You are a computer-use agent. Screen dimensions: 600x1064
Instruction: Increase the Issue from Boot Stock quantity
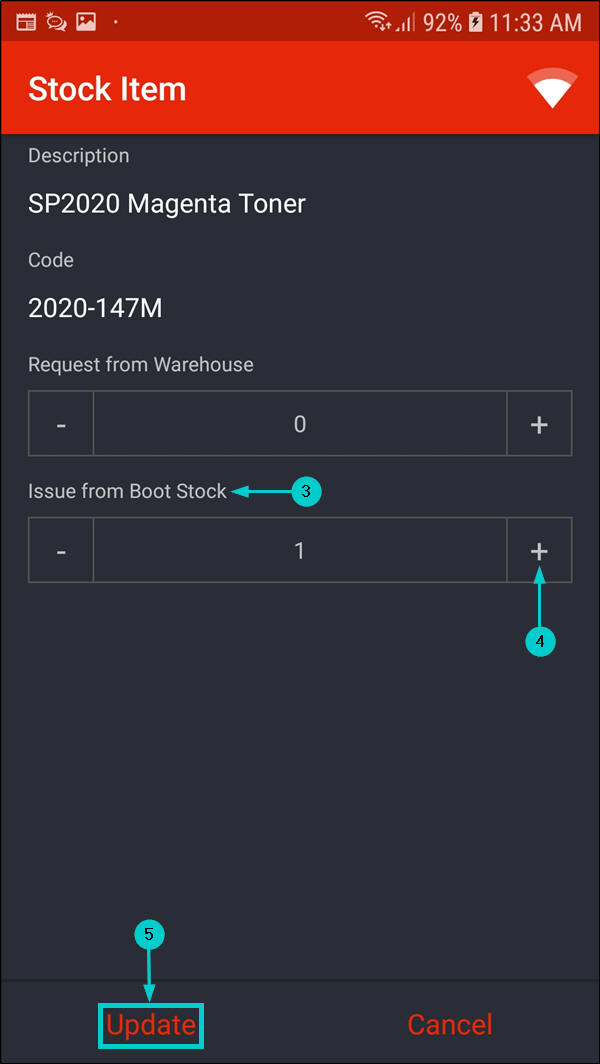(539, 550)
